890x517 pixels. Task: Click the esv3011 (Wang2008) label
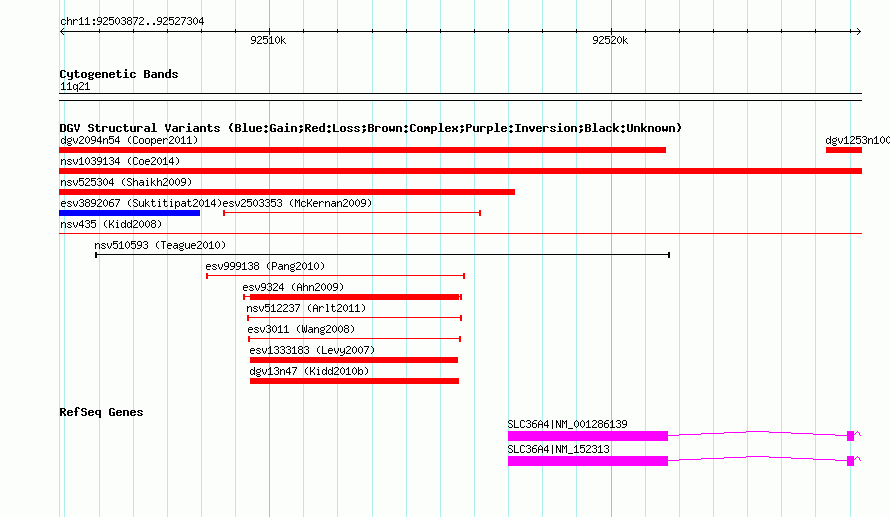pos(301,329)
